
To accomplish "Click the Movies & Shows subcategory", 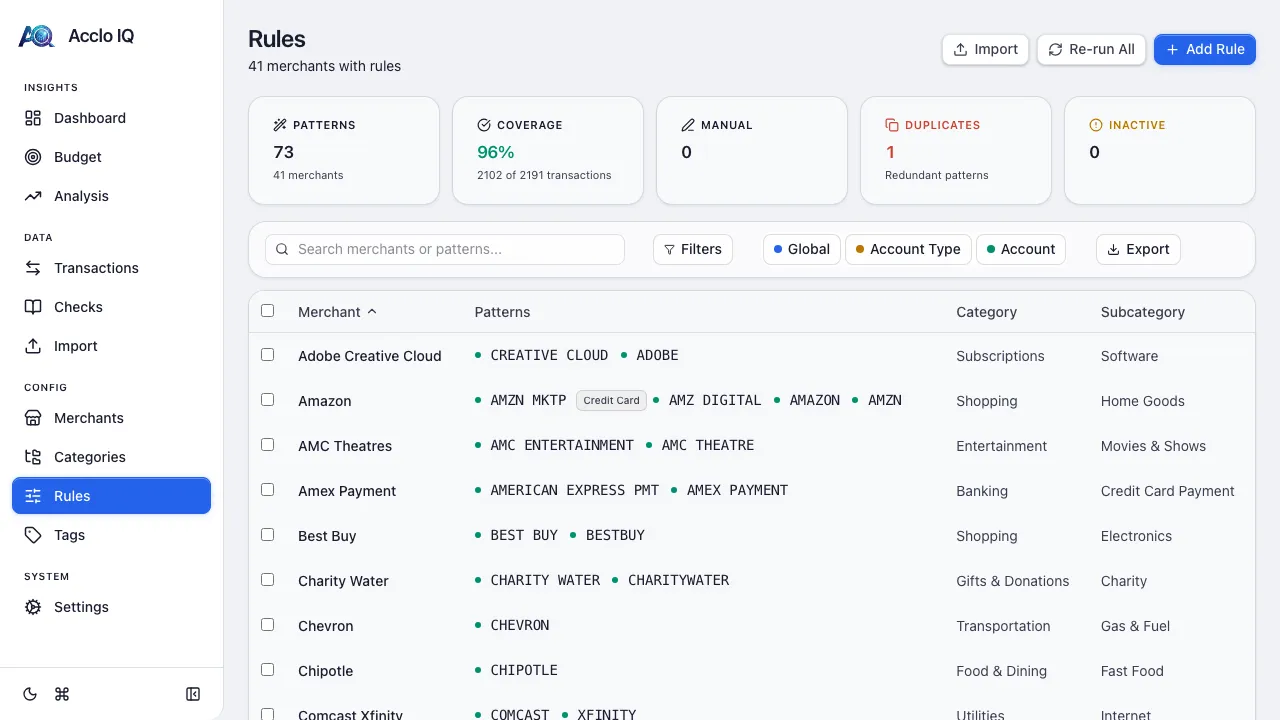I will (x=1153, y=446).
